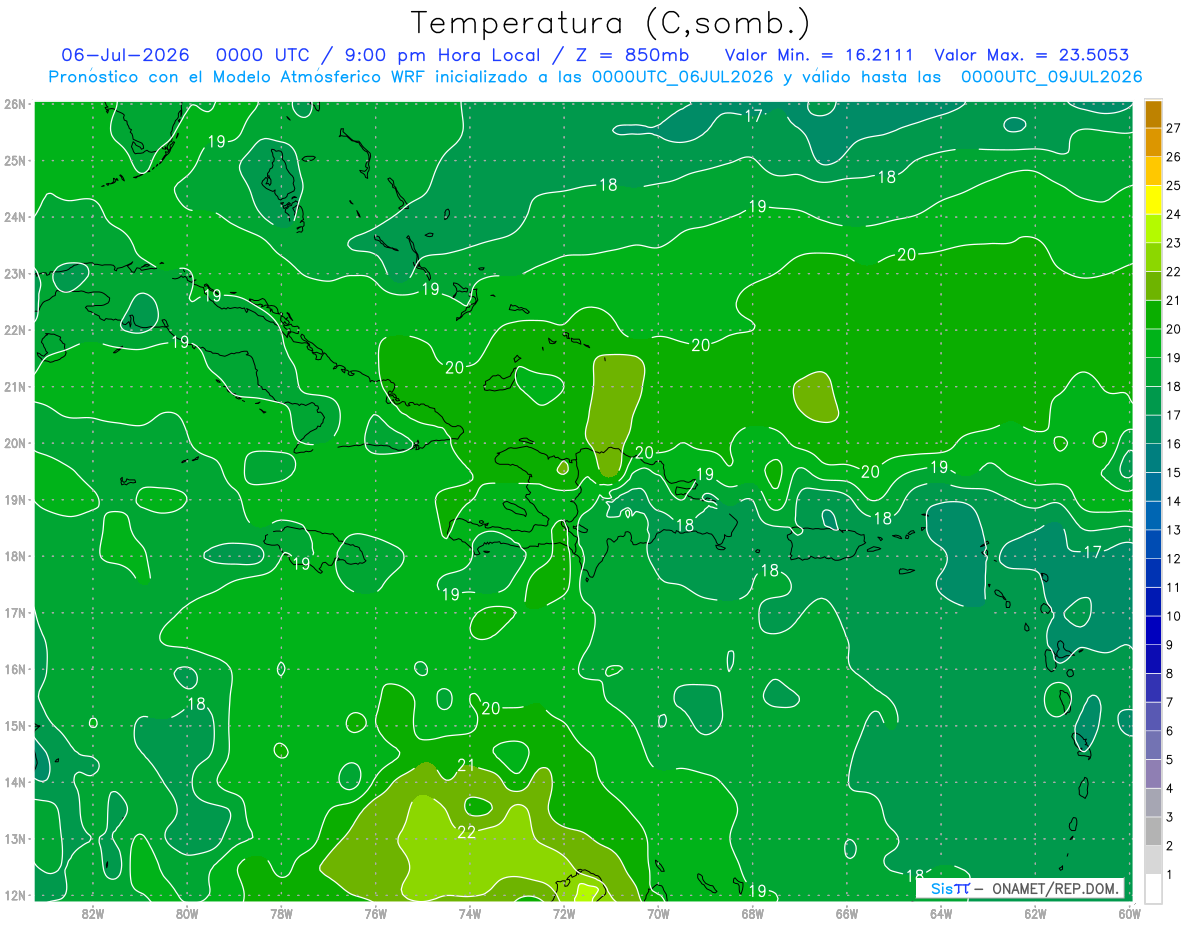The height and width of the screenshot is (927, 1200).
Task: Click the 12N latitude axis label
Action: click(15, 895)
